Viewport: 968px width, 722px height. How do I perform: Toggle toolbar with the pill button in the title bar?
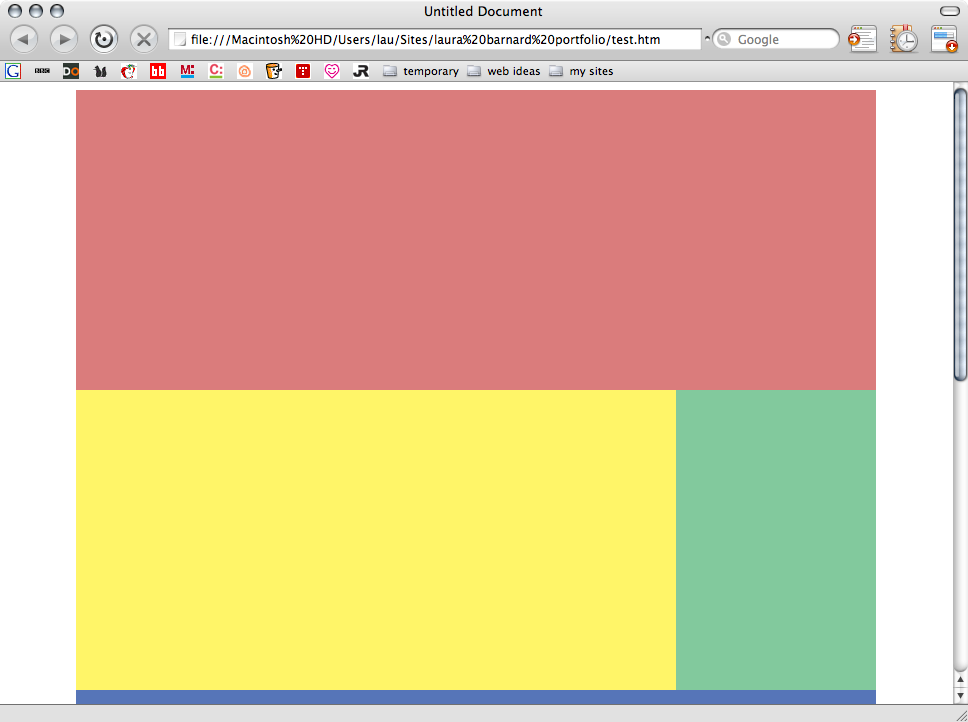point(949,10)
